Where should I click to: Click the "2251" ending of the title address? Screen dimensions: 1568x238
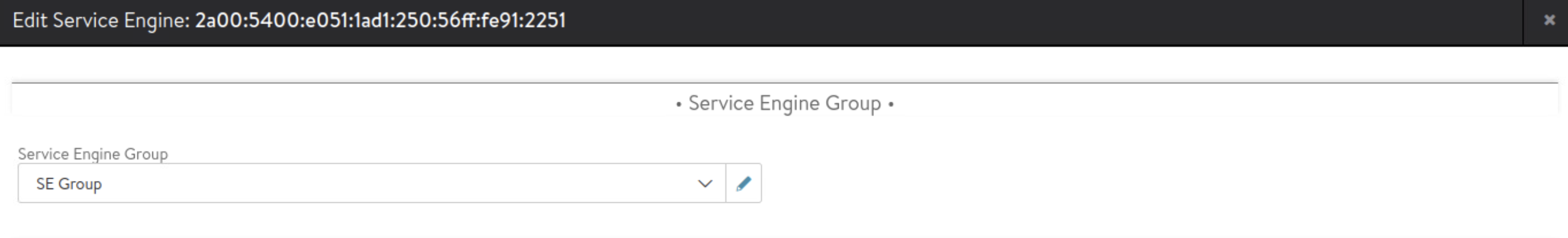(x=546, y=21)
